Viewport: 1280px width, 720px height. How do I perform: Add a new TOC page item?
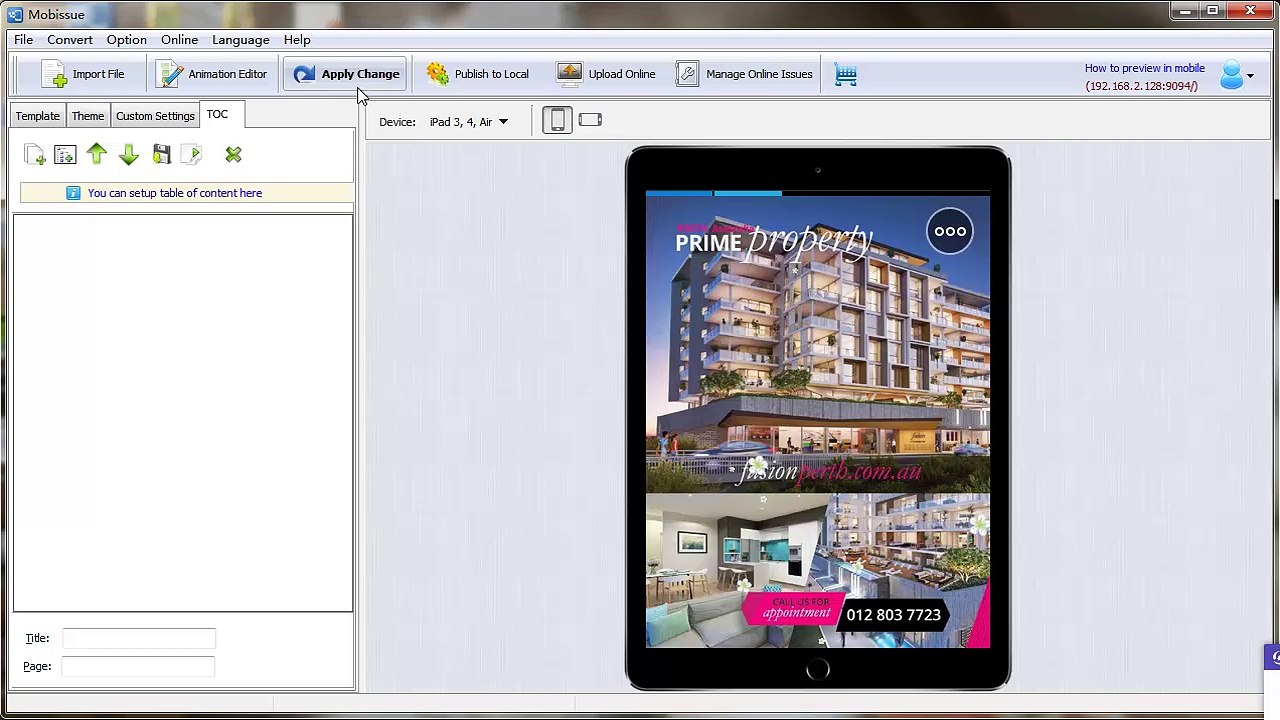35,155
